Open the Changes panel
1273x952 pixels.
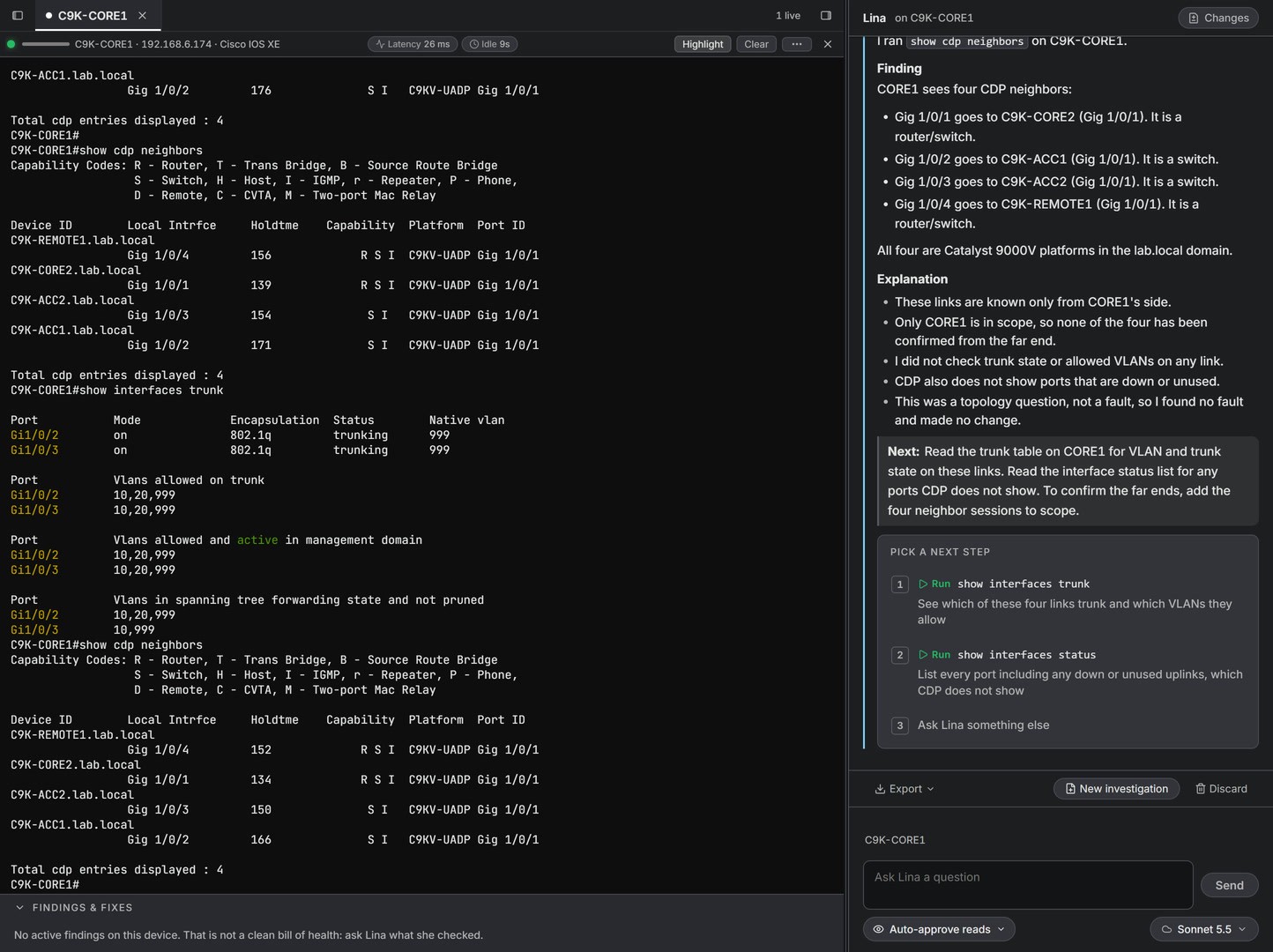[x=1218, y=18]
